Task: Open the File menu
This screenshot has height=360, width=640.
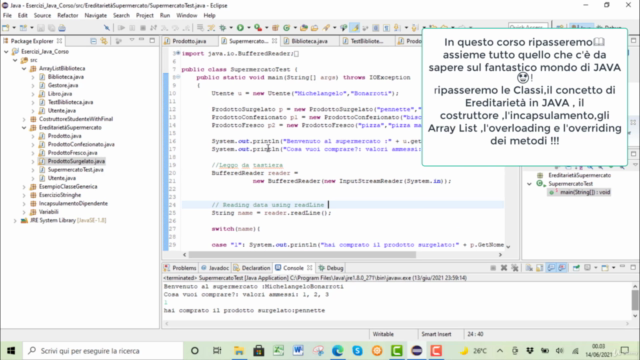Action: click(x=7, y=16)
